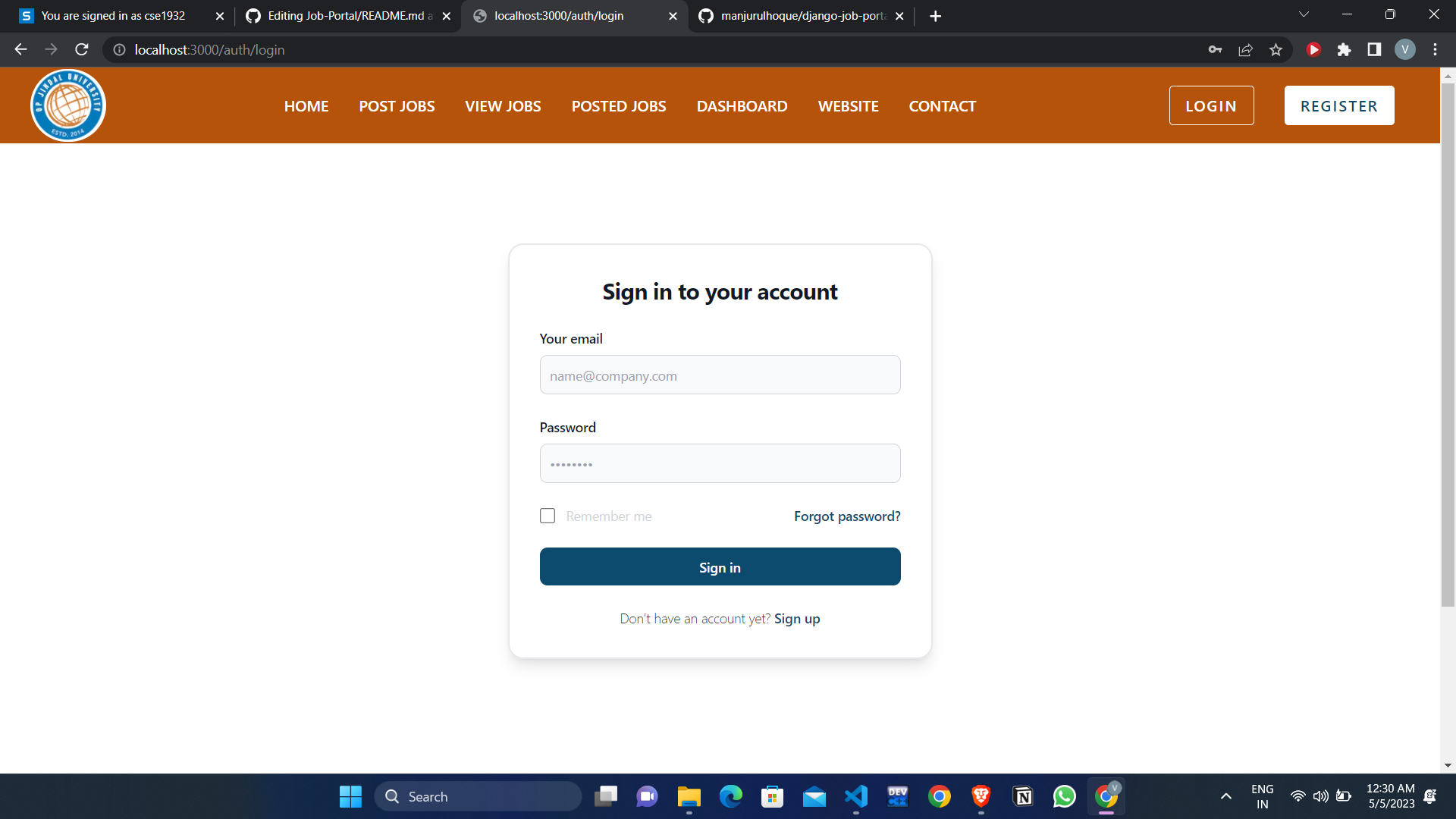This screenshot has width=1456, height=819.
Task: Reload the page with the refresh icon
Action: [82, 50]
